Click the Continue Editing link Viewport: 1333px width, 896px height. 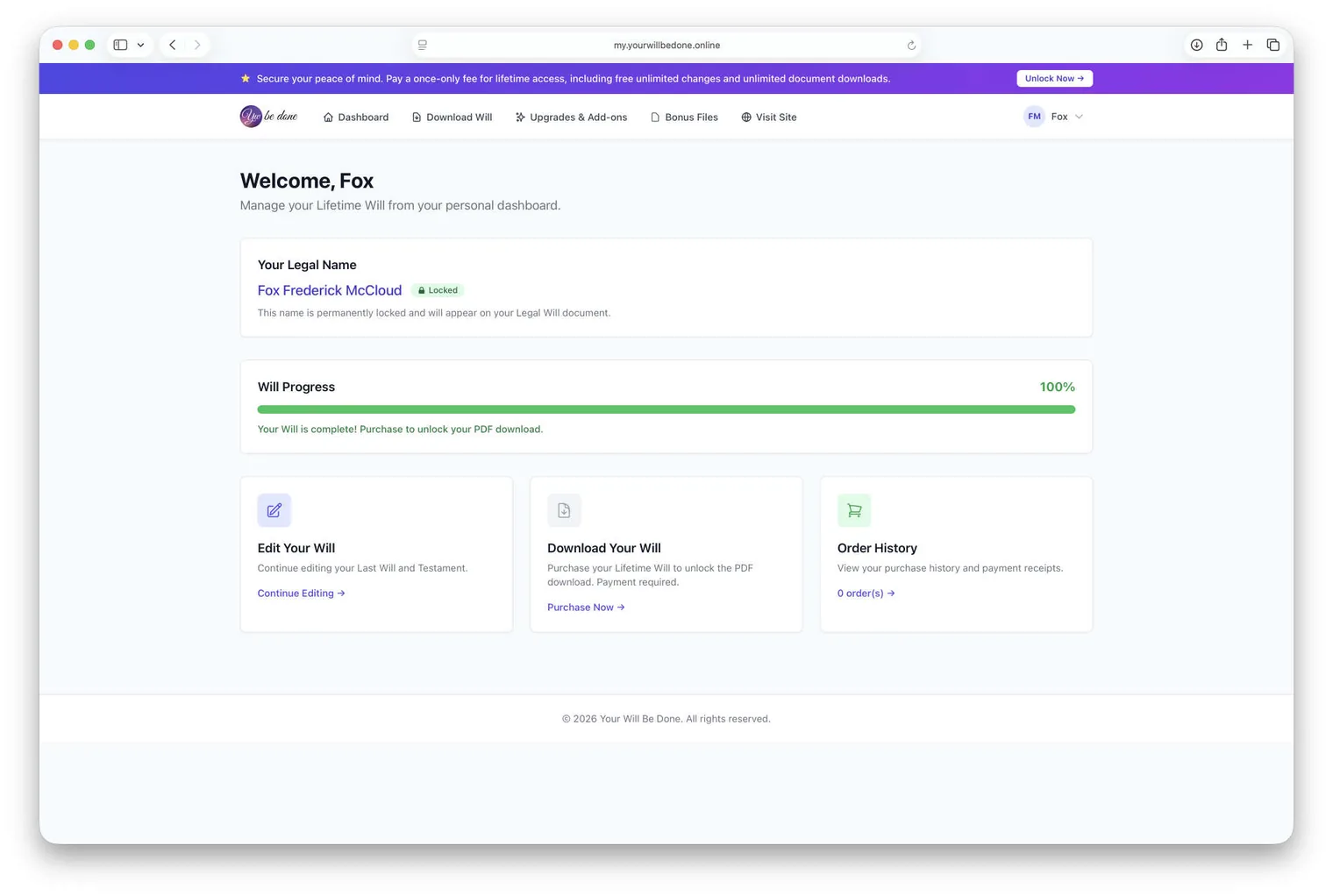[301, 594]
